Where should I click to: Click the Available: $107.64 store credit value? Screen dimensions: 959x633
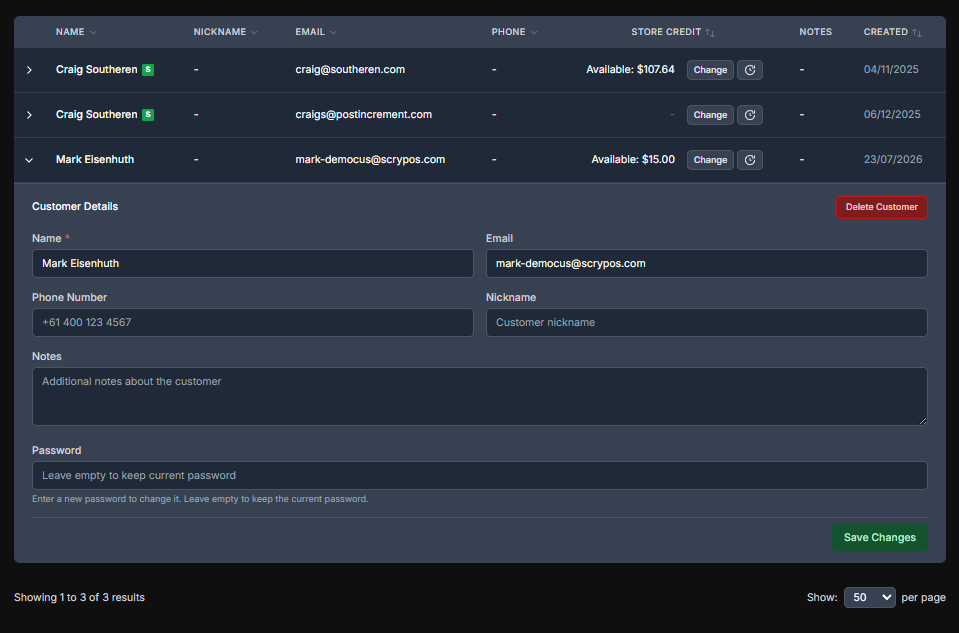click(x=630, y=70)
